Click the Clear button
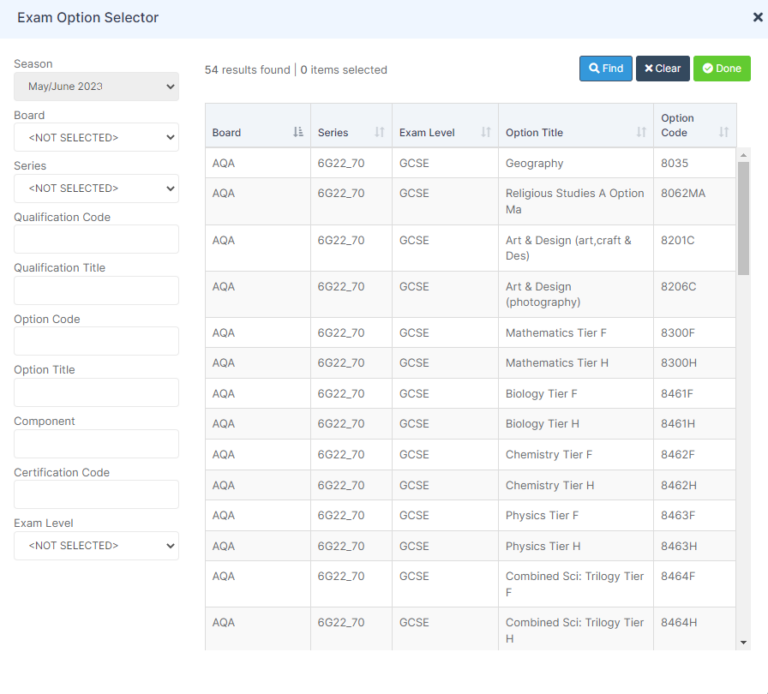The width and height of the screenshot is (768, 694). (x=662, y=69)
